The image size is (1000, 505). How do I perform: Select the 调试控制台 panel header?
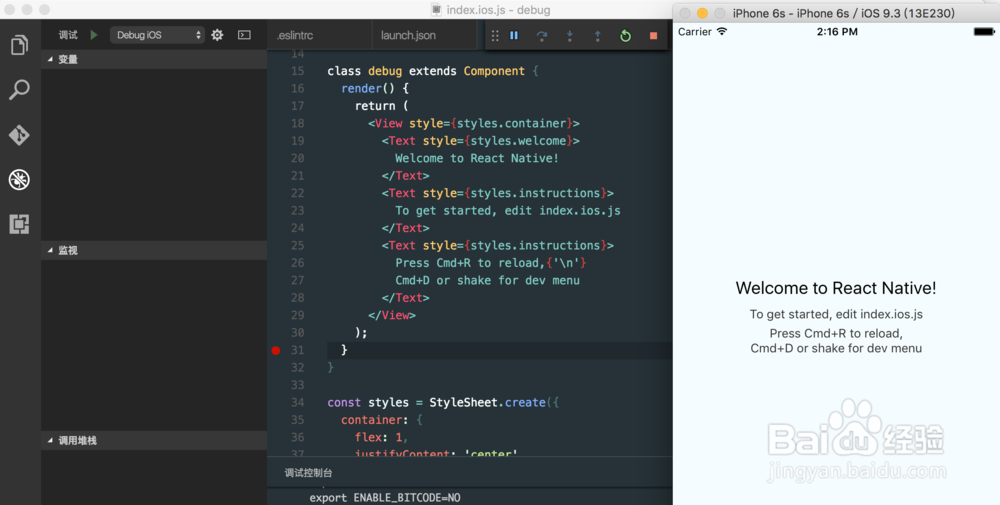(x=308, y=473)
